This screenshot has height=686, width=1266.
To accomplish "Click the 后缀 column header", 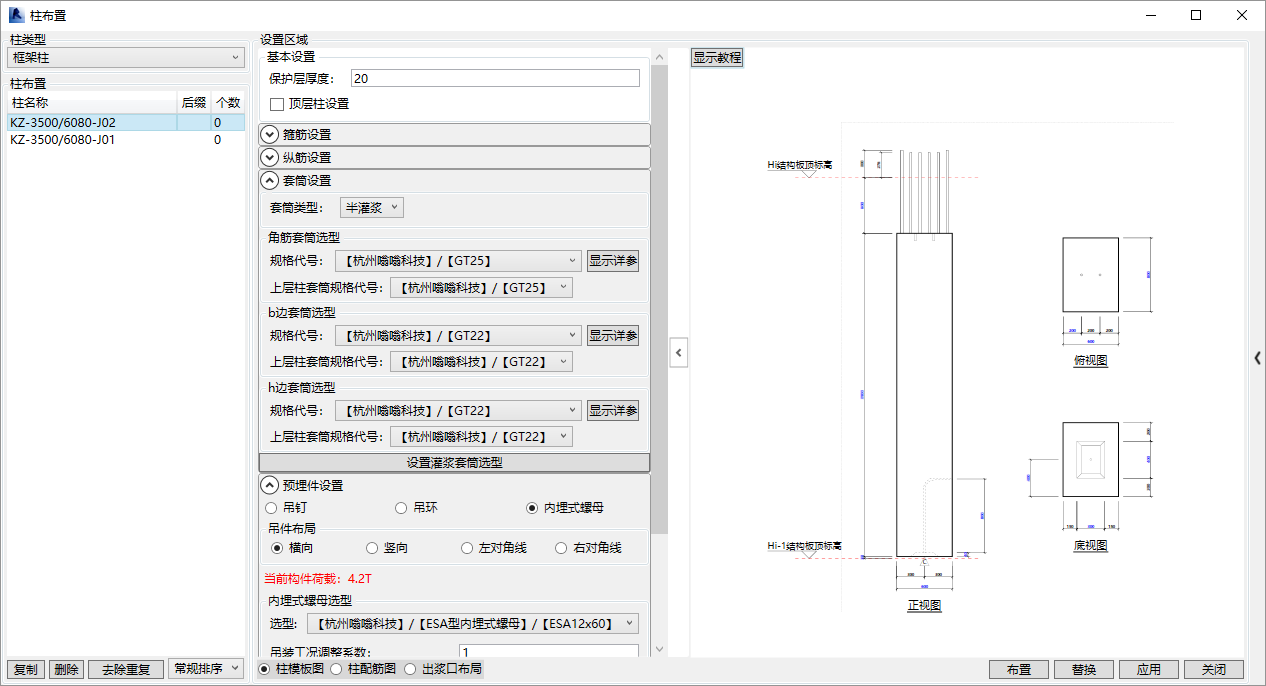I will pos(194,102).
